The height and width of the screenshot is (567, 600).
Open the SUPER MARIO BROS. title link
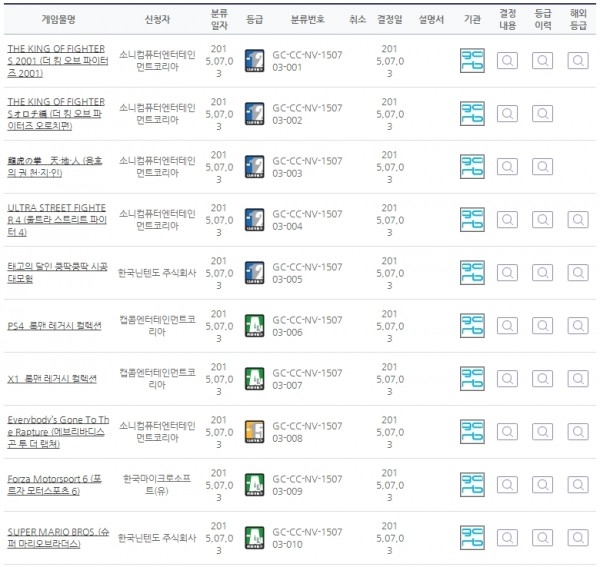coord(53,536)
